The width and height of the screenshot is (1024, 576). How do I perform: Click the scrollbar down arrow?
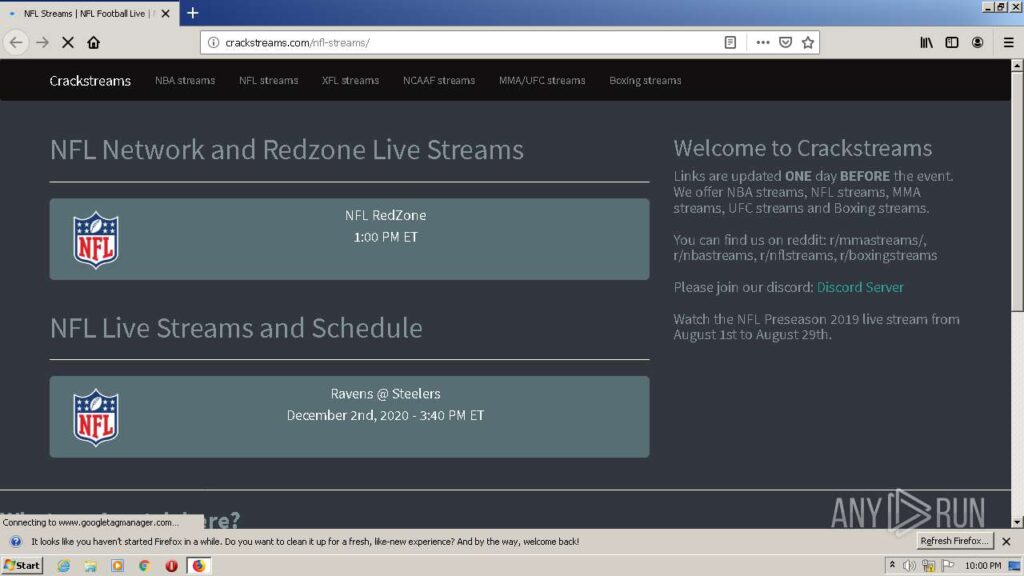tap(1017, 522)
